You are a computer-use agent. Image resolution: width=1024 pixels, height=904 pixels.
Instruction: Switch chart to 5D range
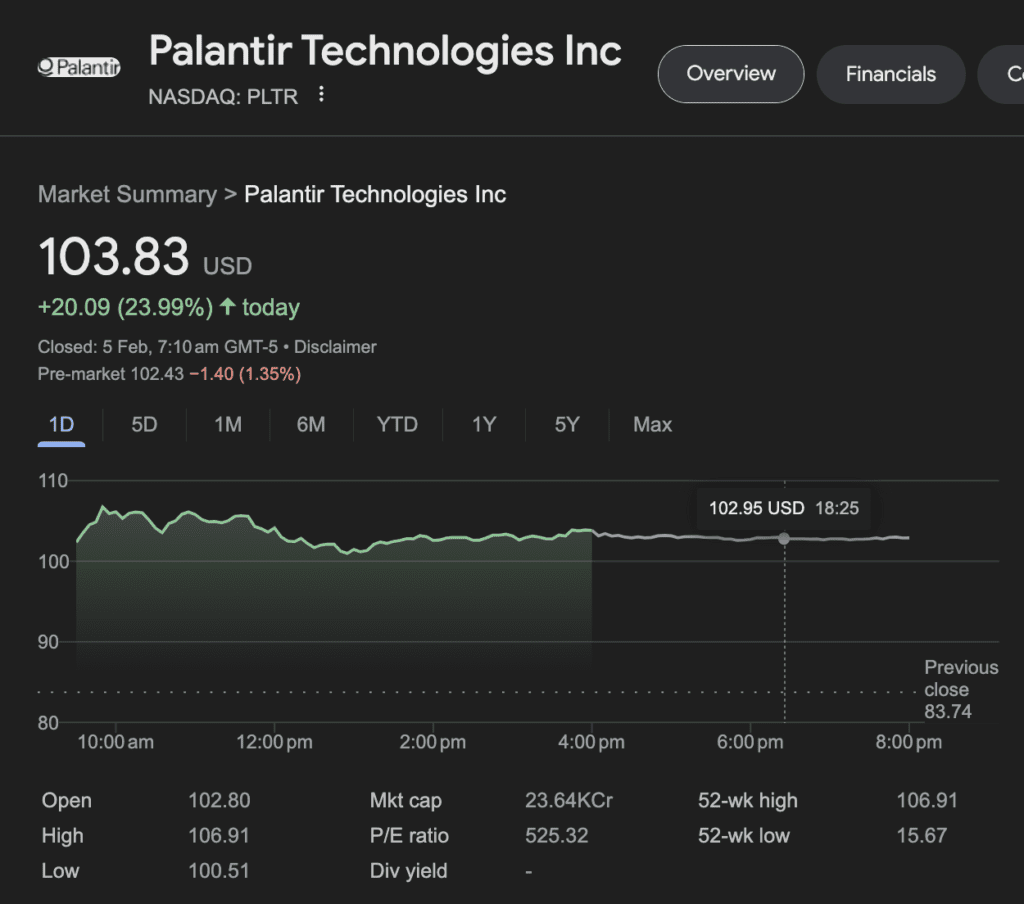(143, 424)
